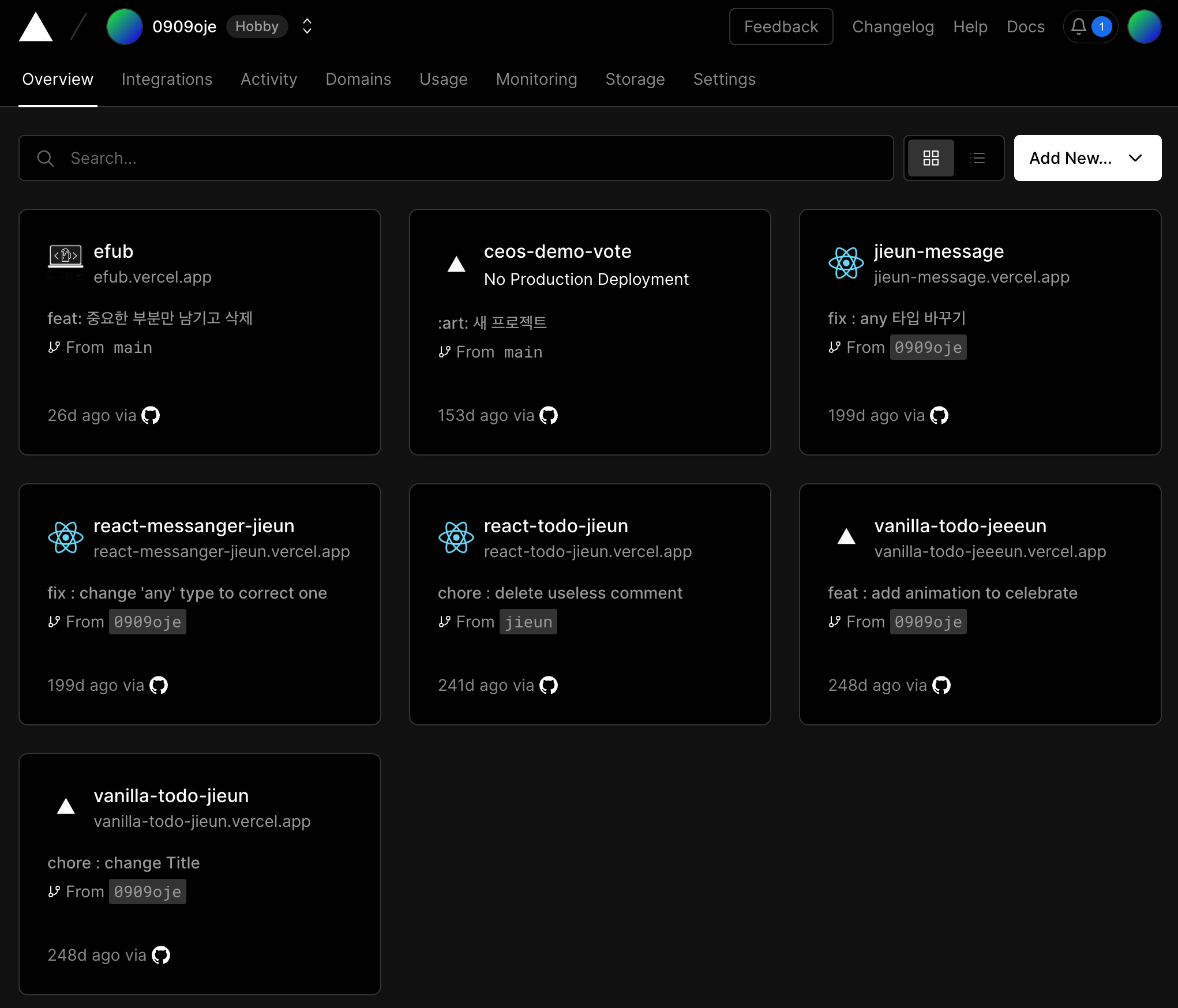Open the Add New dropdown
This screenshot has height=1008, width=1178.
click(1087, 158)
